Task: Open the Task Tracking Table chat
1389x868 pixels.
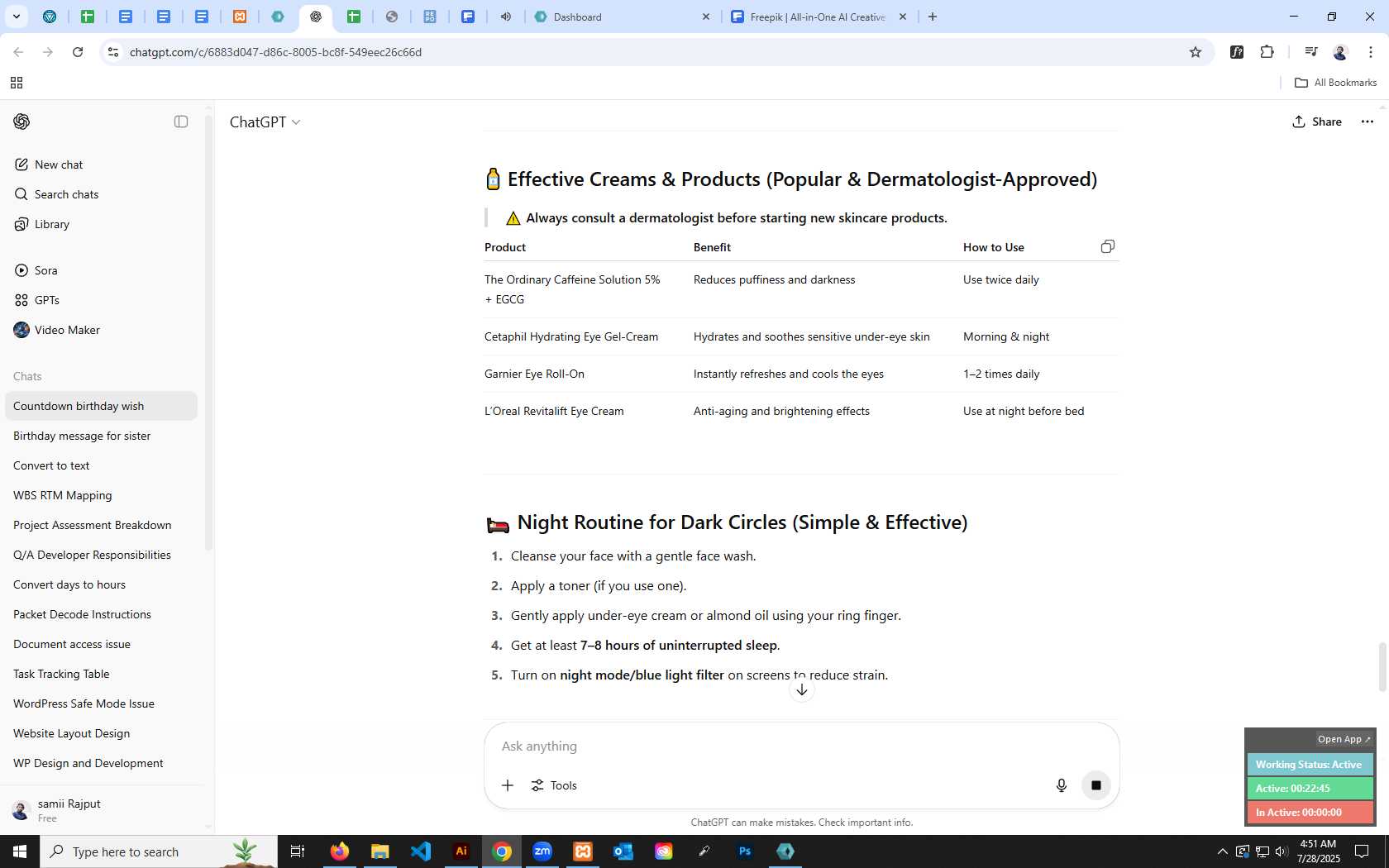Action: point(101,674)
